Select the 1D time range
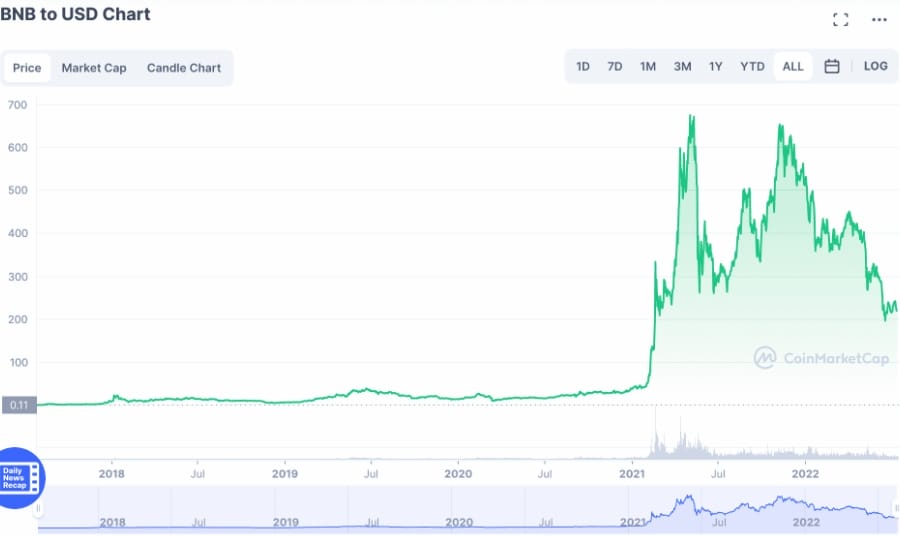This screenshot has height=536, width=900. click(x=583, y=67)
